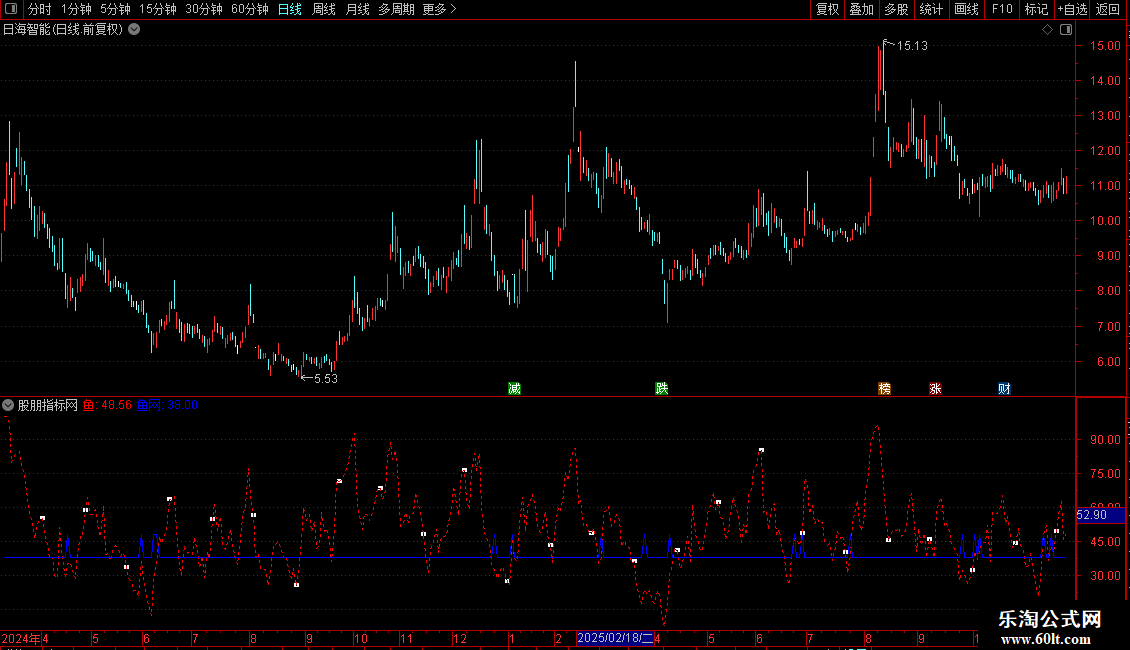Image resolution: width=1130 pixels, height=650 pixels.
Task: Click the 2024年 label on time axis
Action: 21,638
